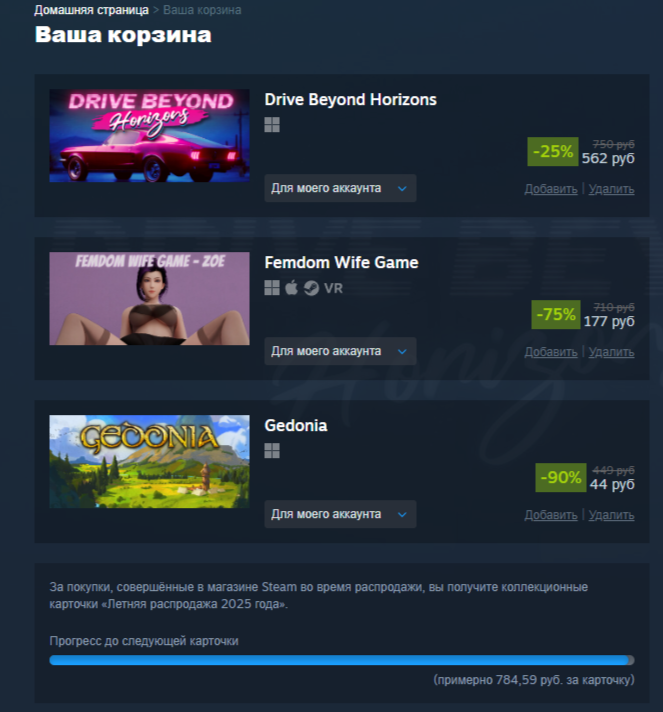Click the -90% discount badge

click(561, 478)
